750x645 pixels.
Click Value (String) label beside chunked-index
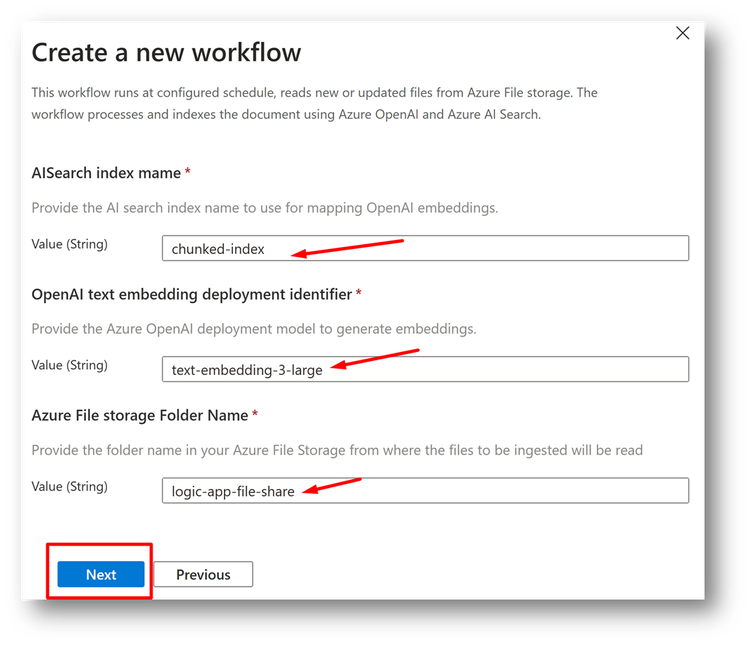pos(70,244)
